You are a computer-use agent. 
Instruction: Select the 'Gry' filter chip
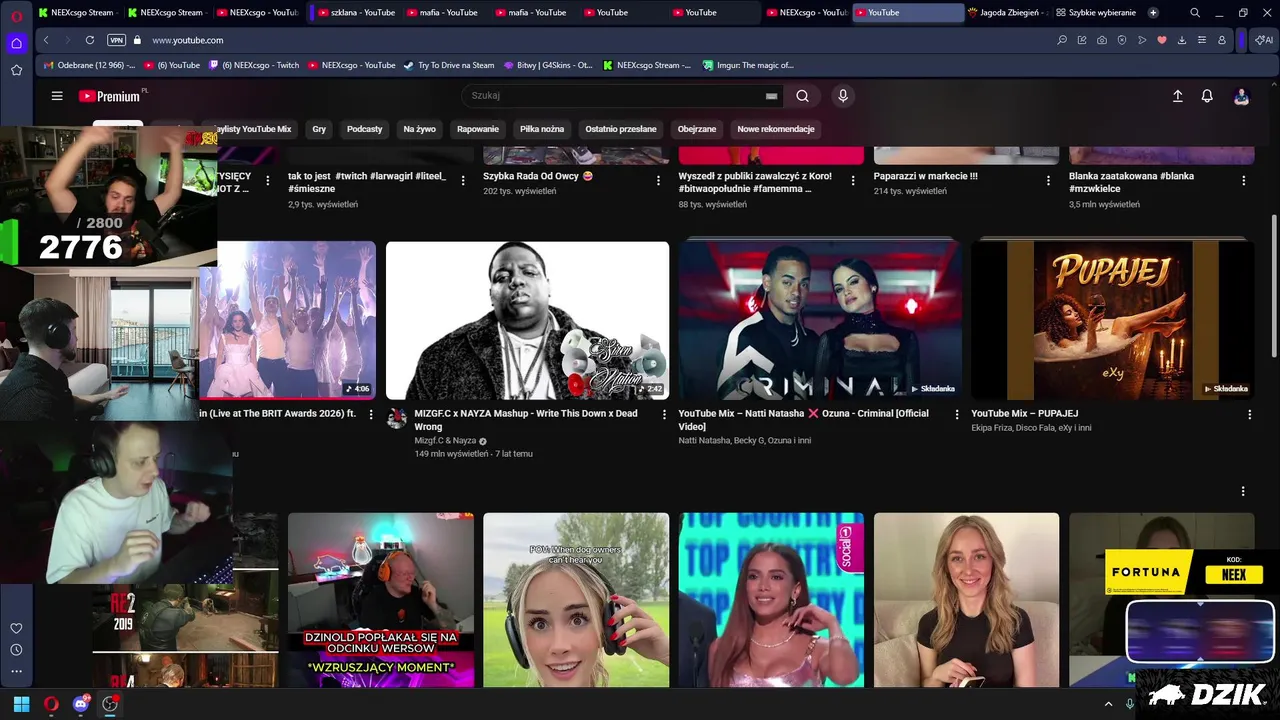[319, 129]
